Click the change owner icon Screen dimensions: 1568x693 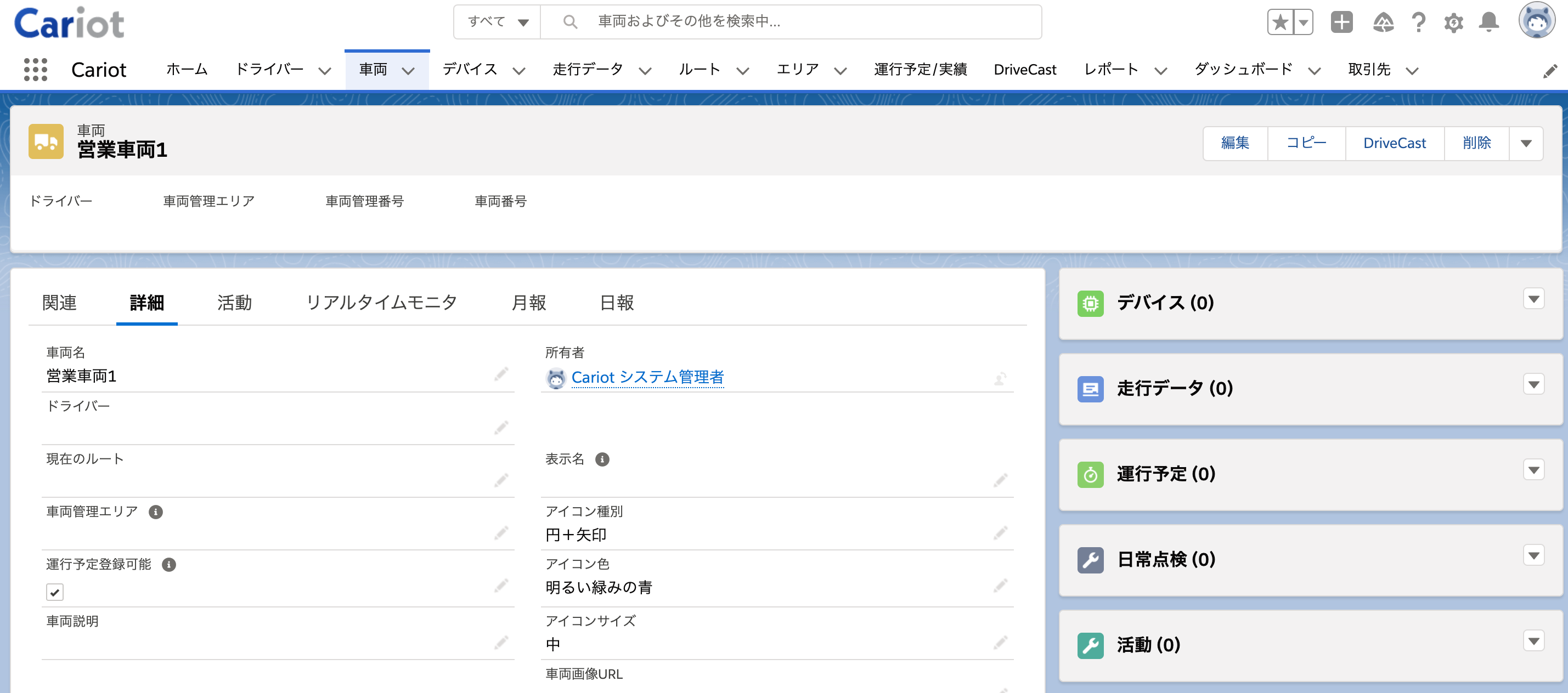click(x=1000, y=379)
